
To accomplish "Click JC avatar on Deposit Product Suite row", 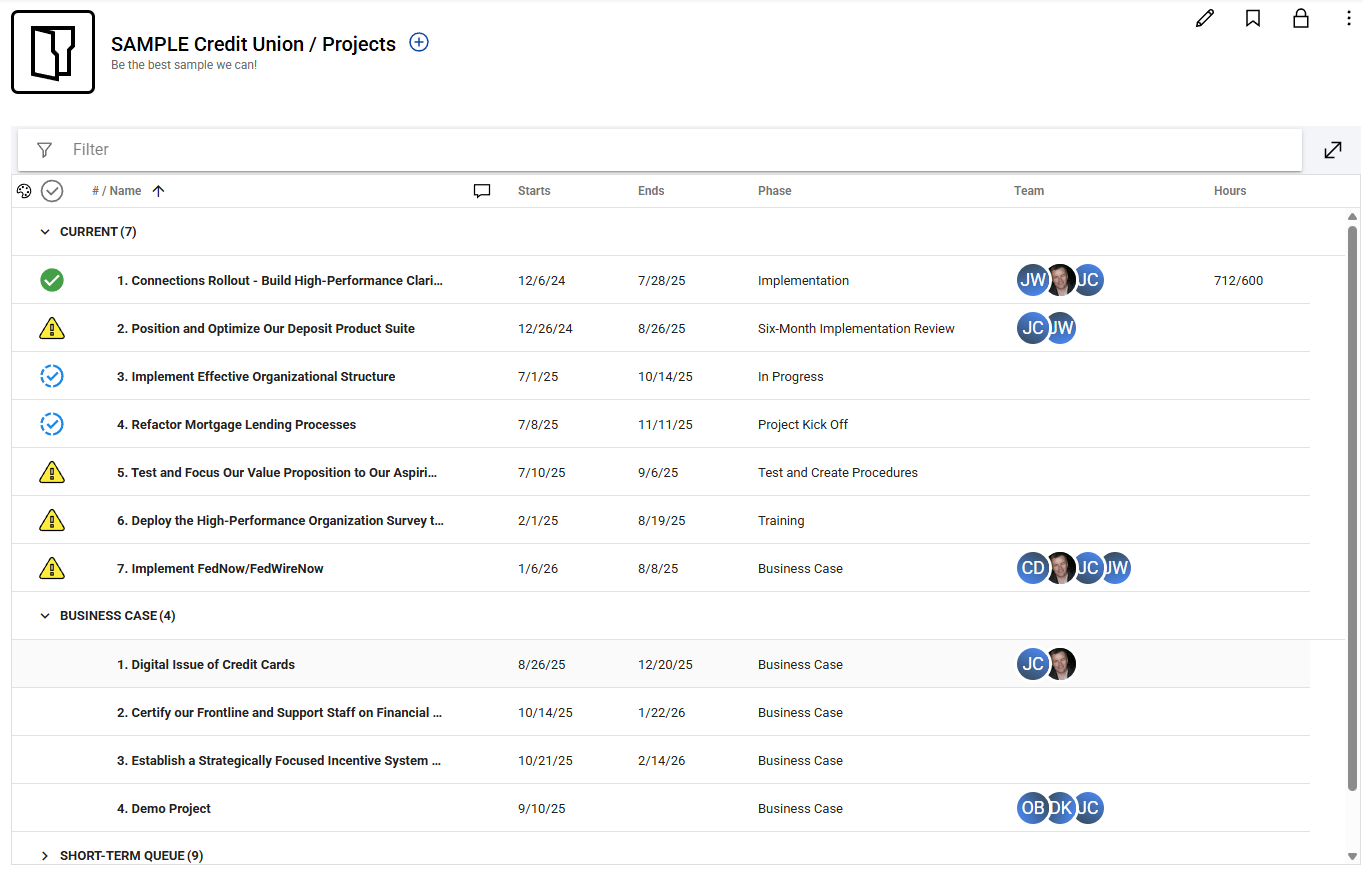I will [1032, 328].
